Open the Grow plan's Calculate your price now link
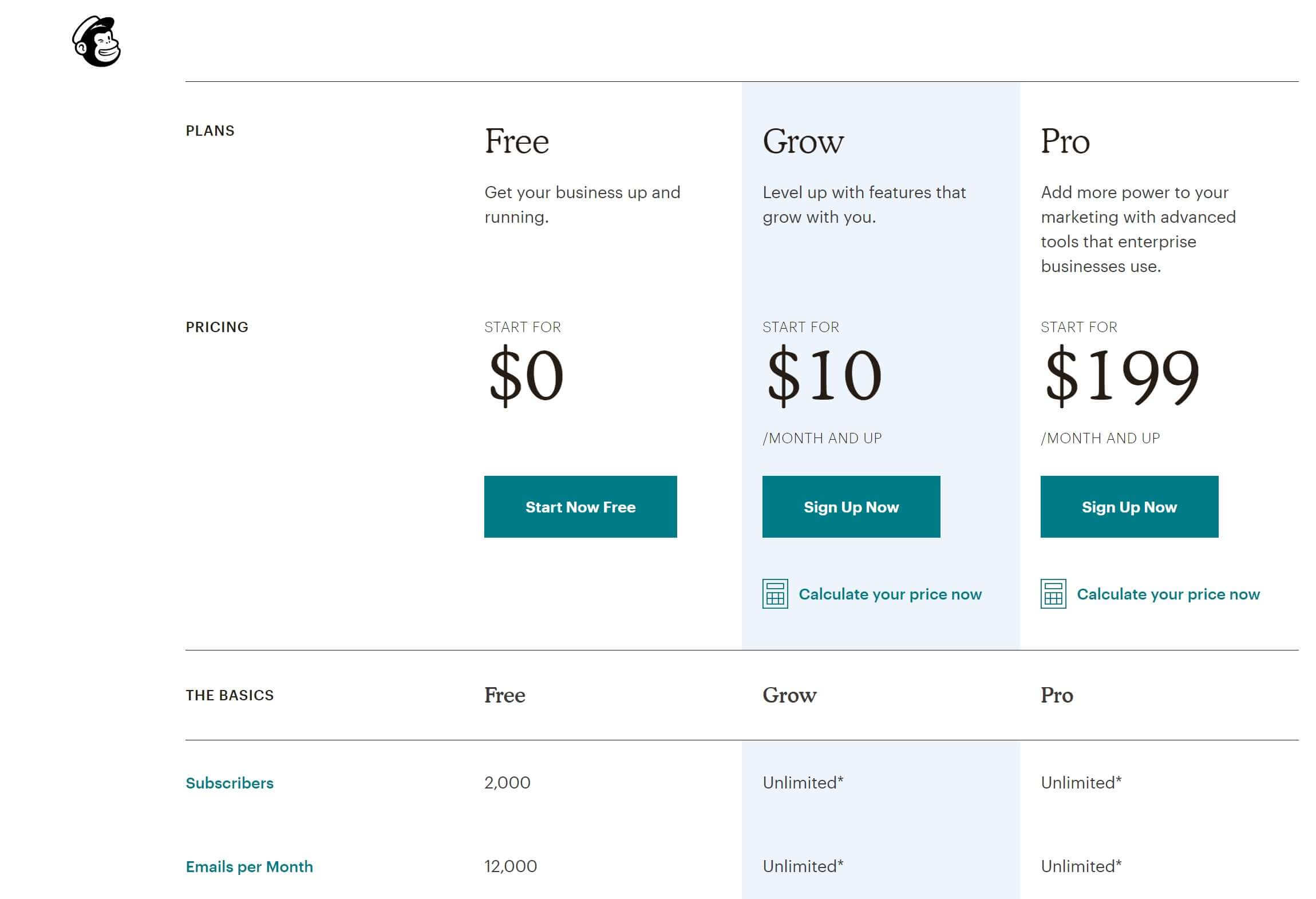 (890, 594)
